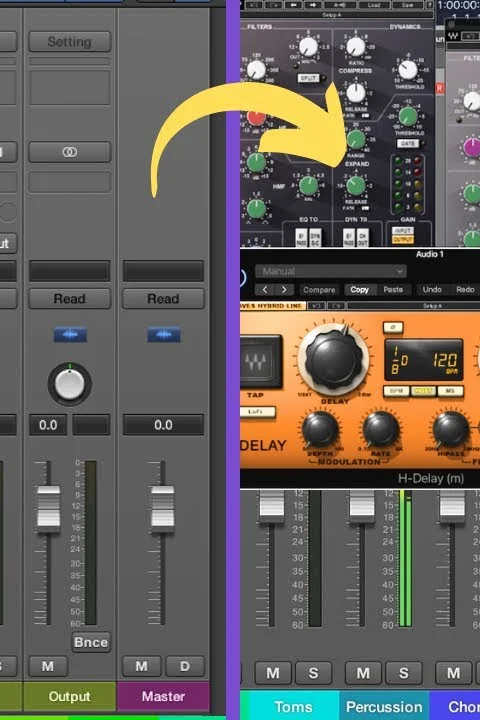Click the red EQ gain knob
Image resolution: width=480 pixels, height=720 pixels.
point(256,117)
